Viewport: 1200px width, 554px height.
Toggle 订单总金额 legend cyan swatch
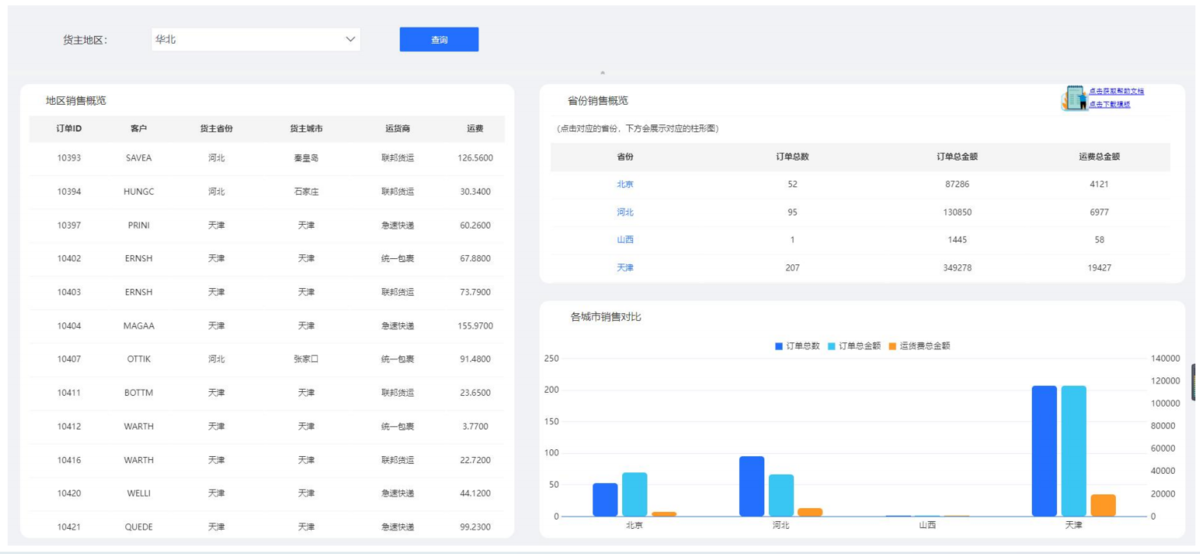[x=833, y=346]
